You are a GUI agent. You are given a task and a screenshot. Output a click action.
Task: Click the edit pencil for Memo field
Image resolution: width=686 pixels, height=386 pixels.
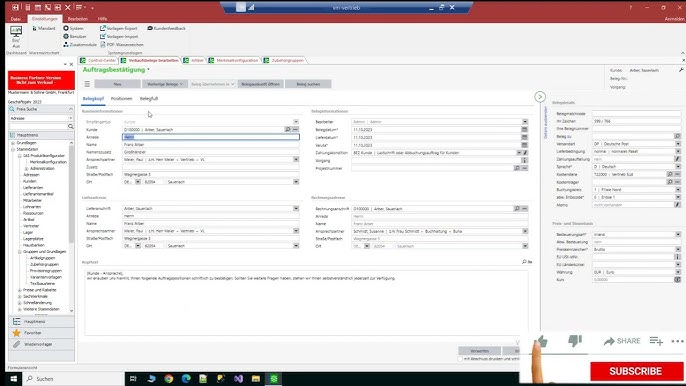(x=677, y=204)
